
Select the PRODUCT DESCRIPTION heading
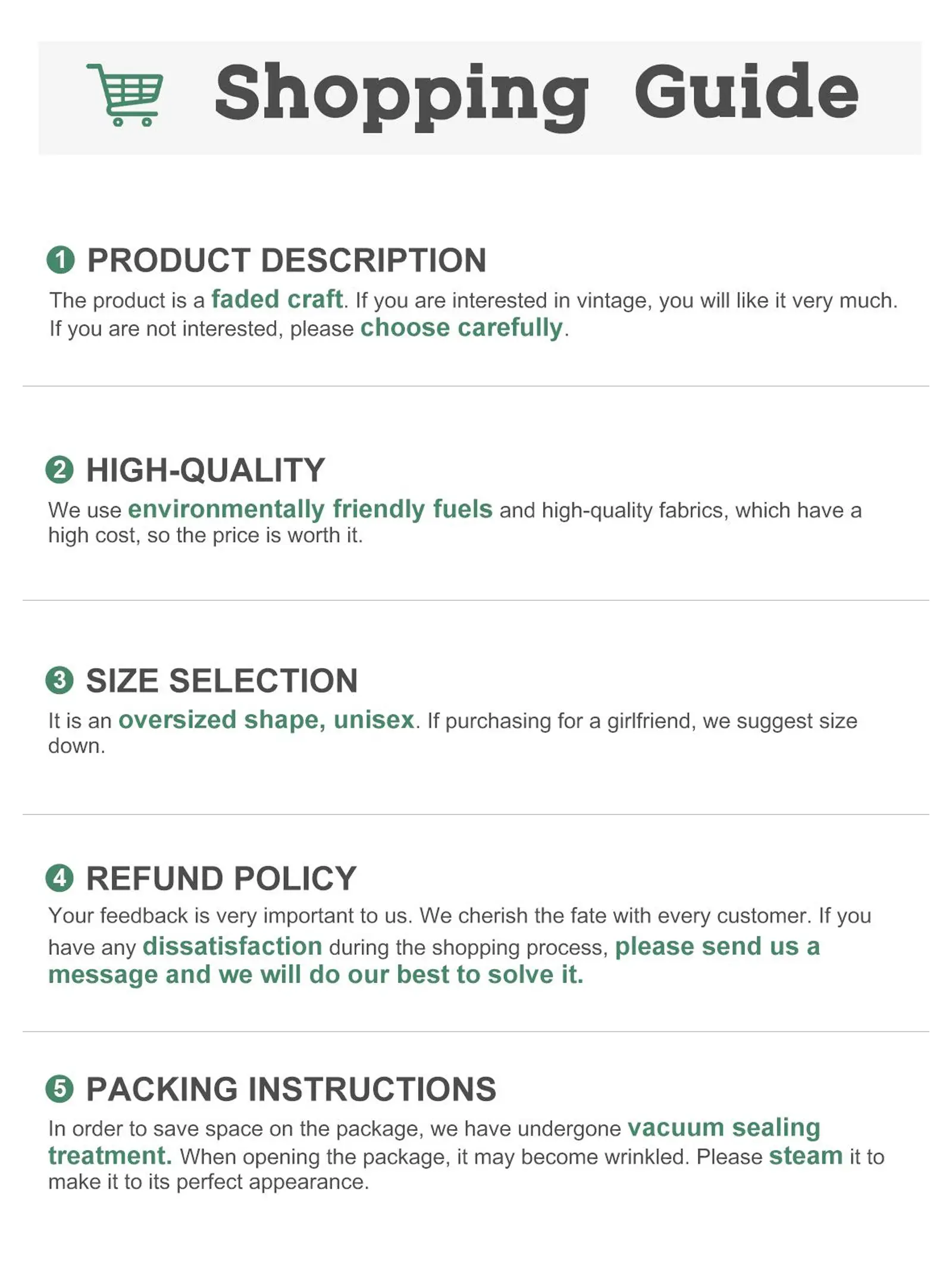(x=287, y=261)
